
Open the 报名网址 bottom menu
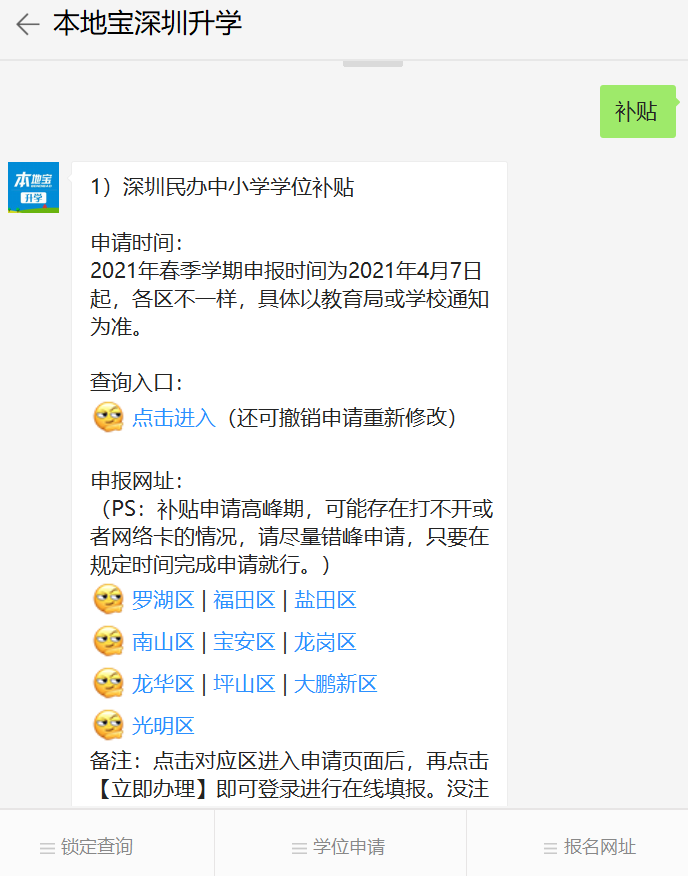[577, 843]
